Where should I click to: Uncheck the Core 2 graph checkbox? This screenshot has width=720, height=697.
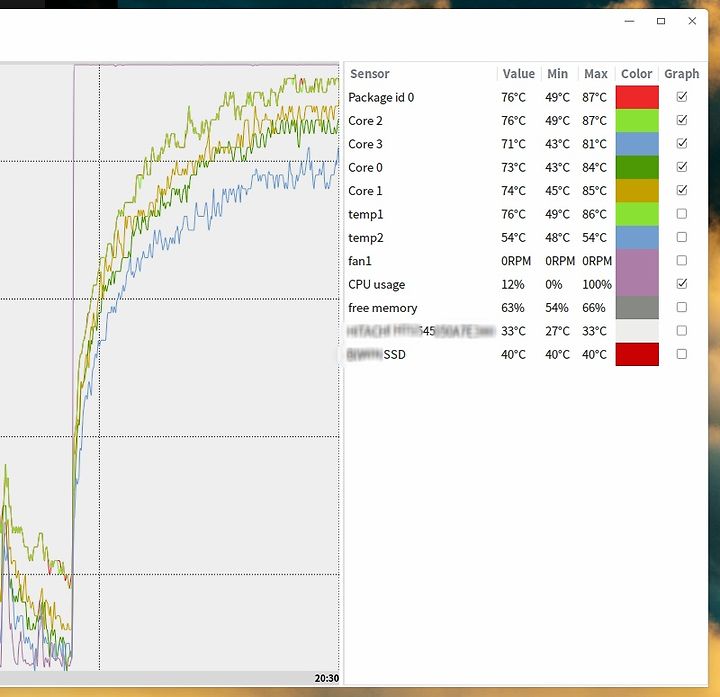coord(681,120)
